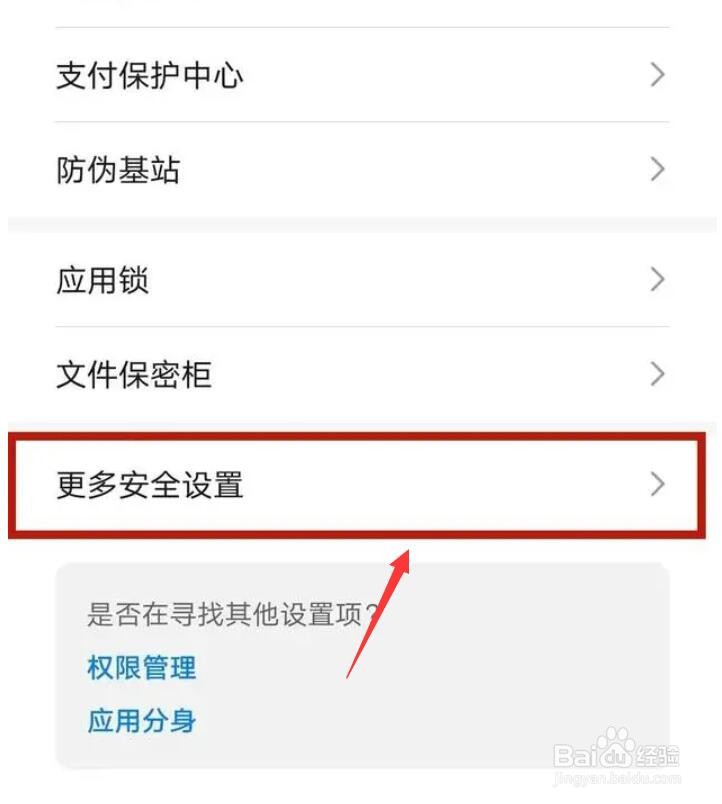Select the 应用锁 entry
Screen dimensions: 722x804
[x=362, y=279]
